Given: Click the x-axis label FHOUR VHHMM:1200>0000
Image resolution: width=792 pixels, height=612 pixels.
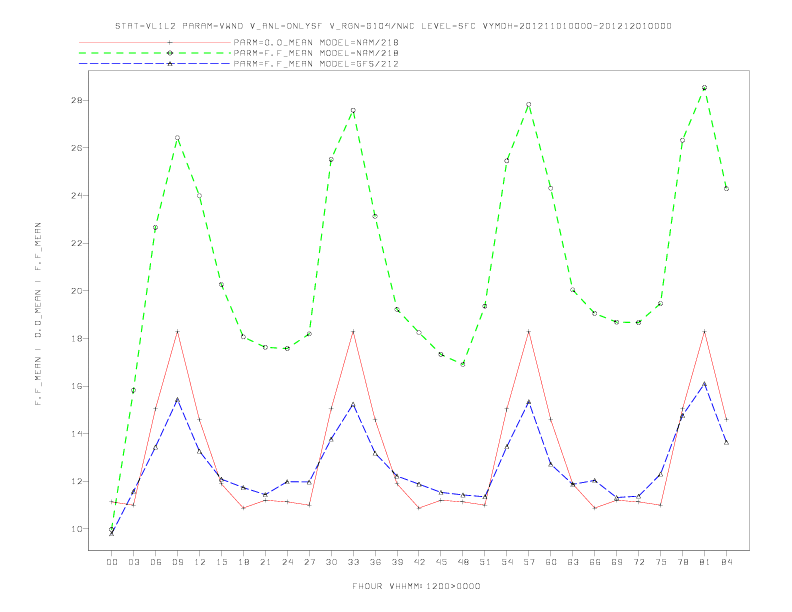Looking at the screenshot, I should [416, 586].
